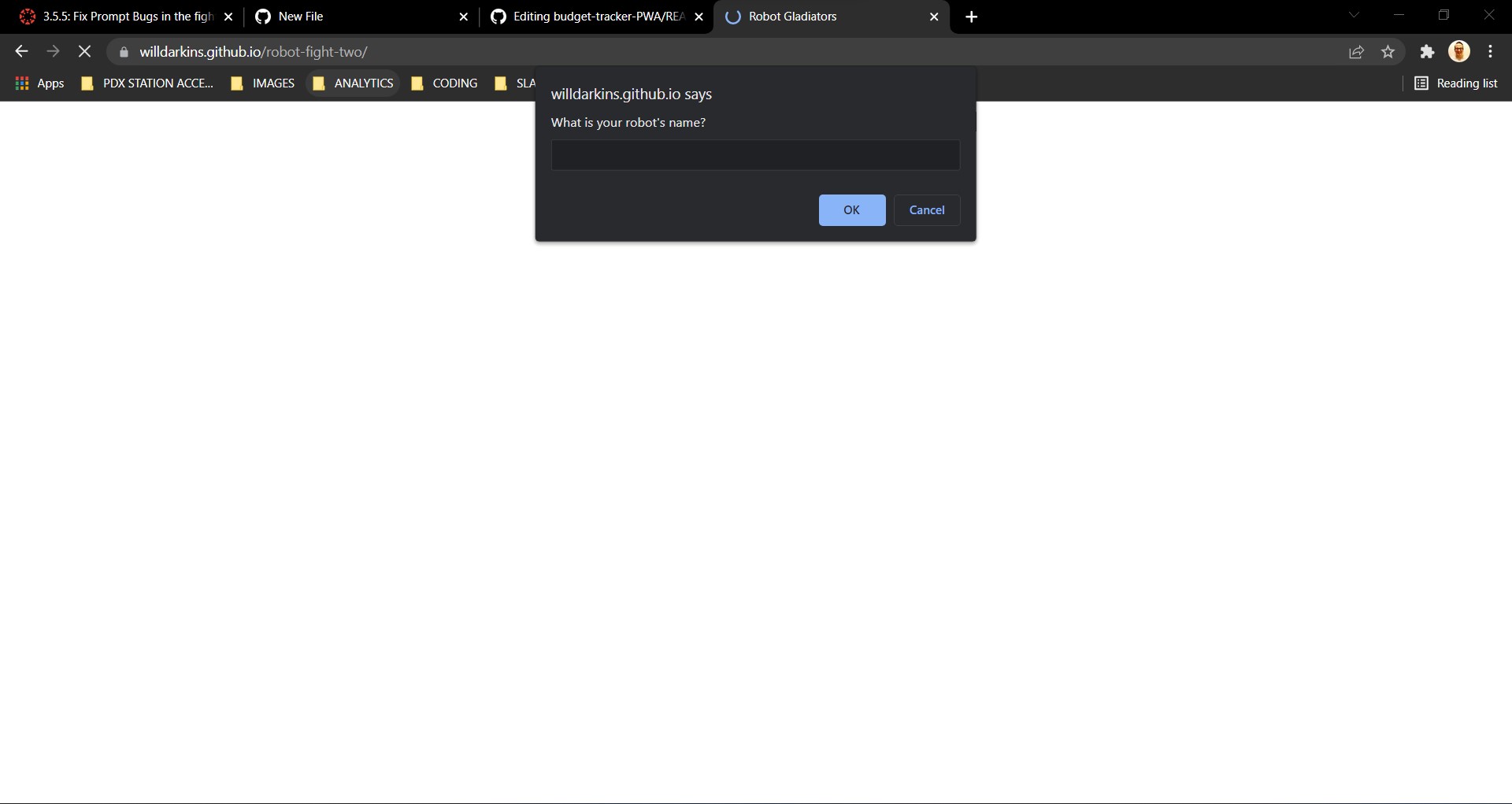Open the Reading list panel
The width and height of the screenshot is (1512, 804).
(x=1456, y=83)
